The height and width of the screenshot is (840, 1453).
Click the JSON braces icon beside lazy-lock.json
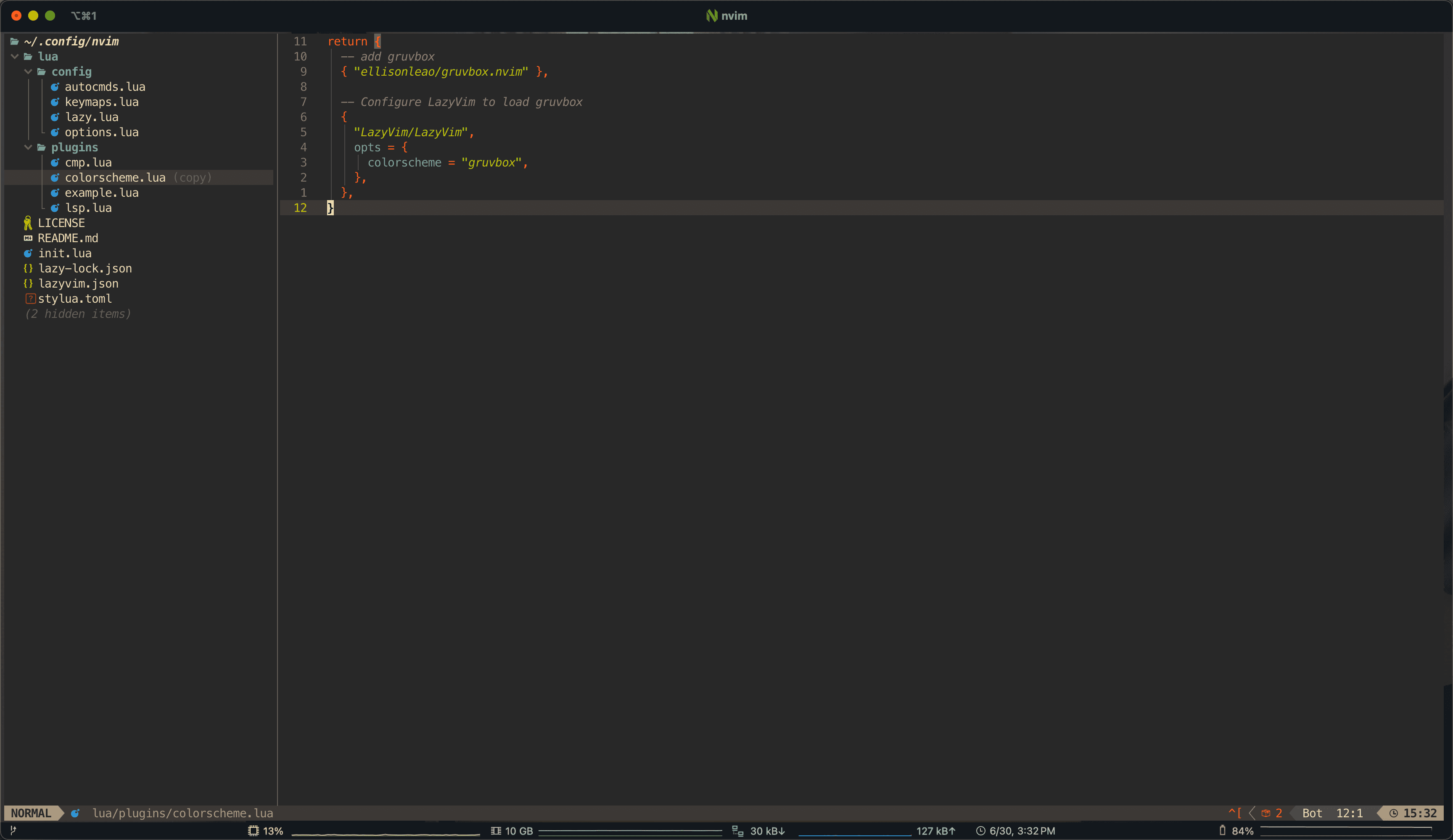pyautogui.click(x=28, y=269)
